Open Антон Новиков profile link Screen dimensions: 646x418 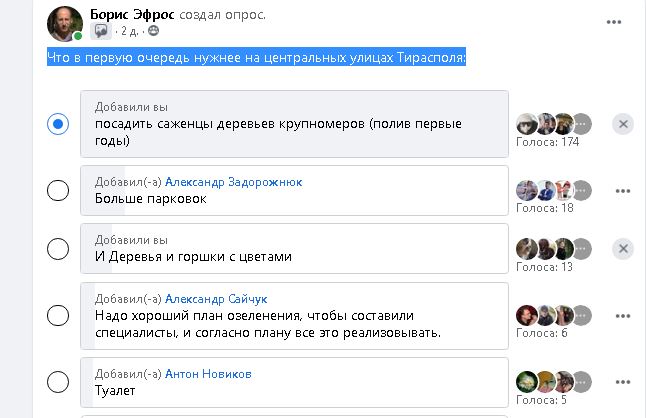click(x=207, y=373)
